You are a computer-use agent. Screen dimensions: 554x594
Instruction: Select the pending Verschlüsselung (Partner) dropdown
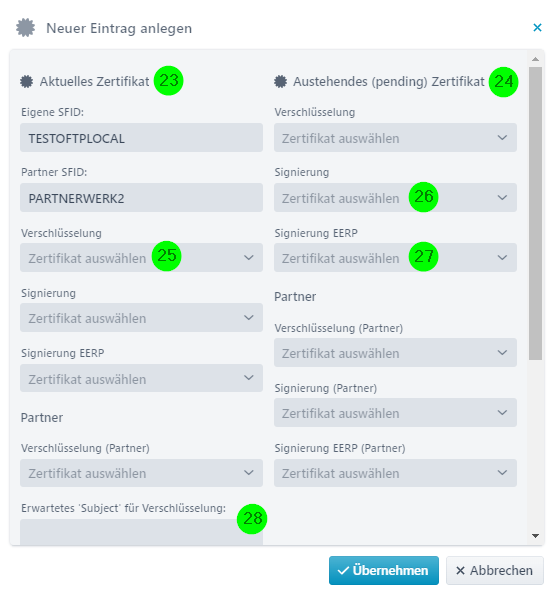395,353
